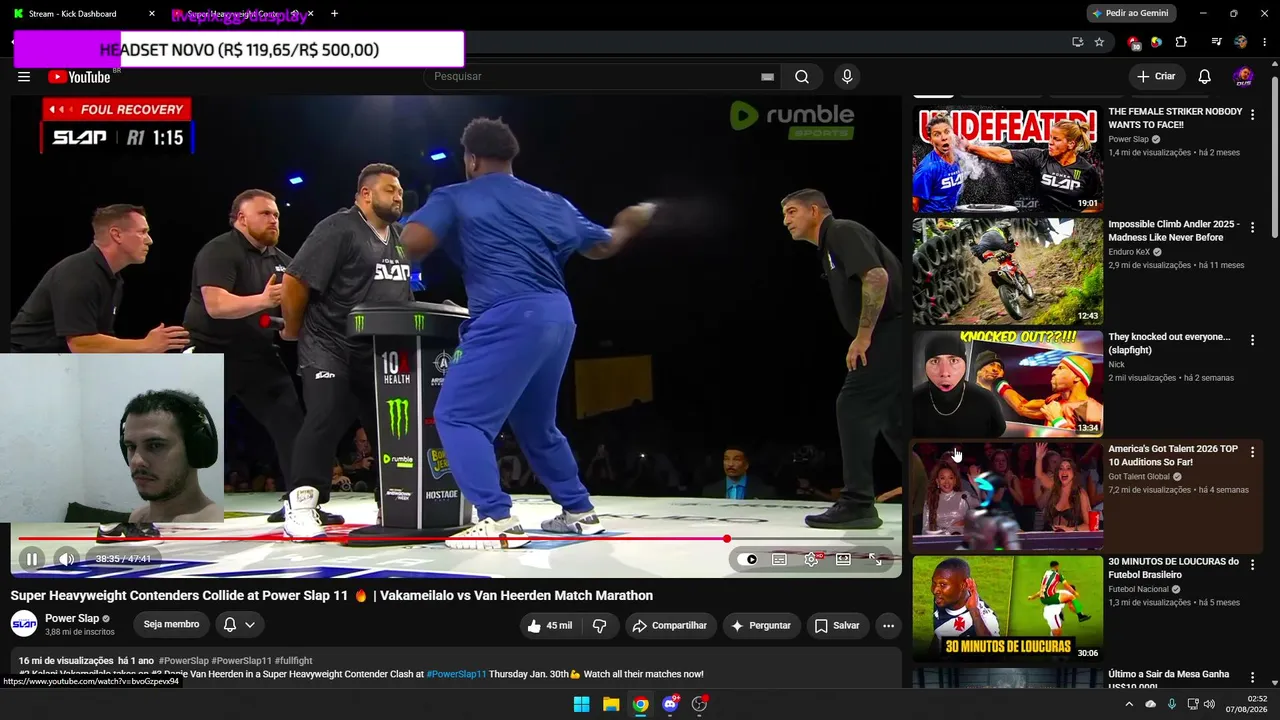
Task: Expand channel notification preferences dropdown
Action: coord(239,624)
